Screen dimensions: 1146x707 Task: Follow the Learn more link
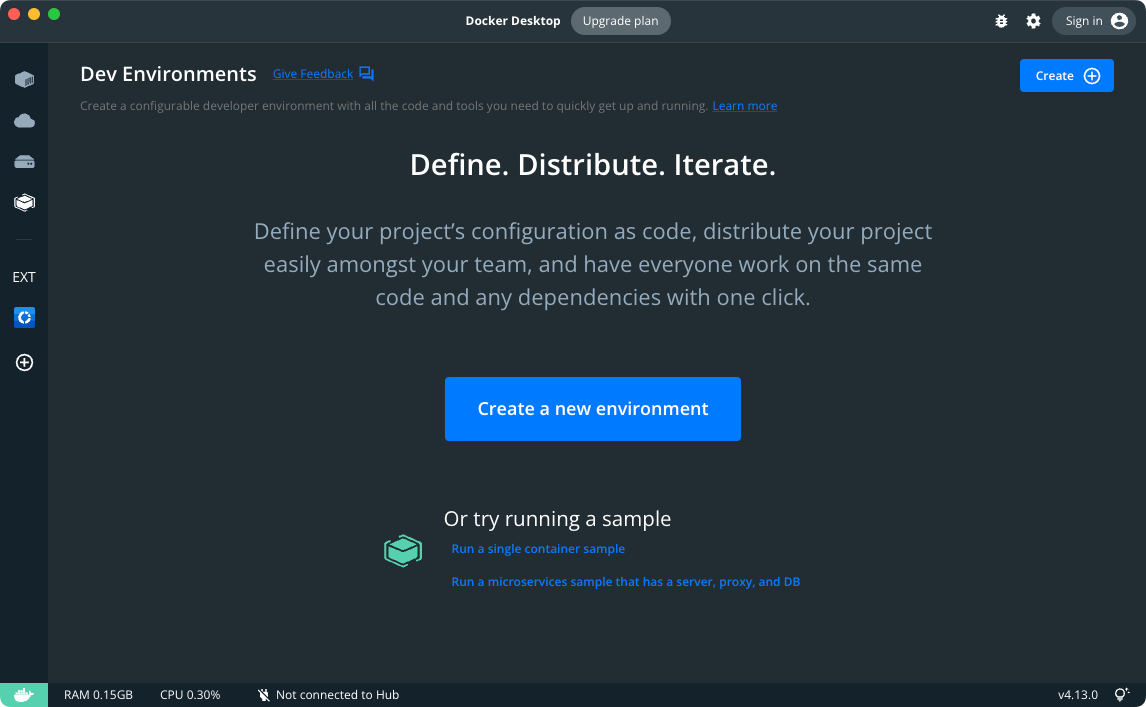click(744, 106)
